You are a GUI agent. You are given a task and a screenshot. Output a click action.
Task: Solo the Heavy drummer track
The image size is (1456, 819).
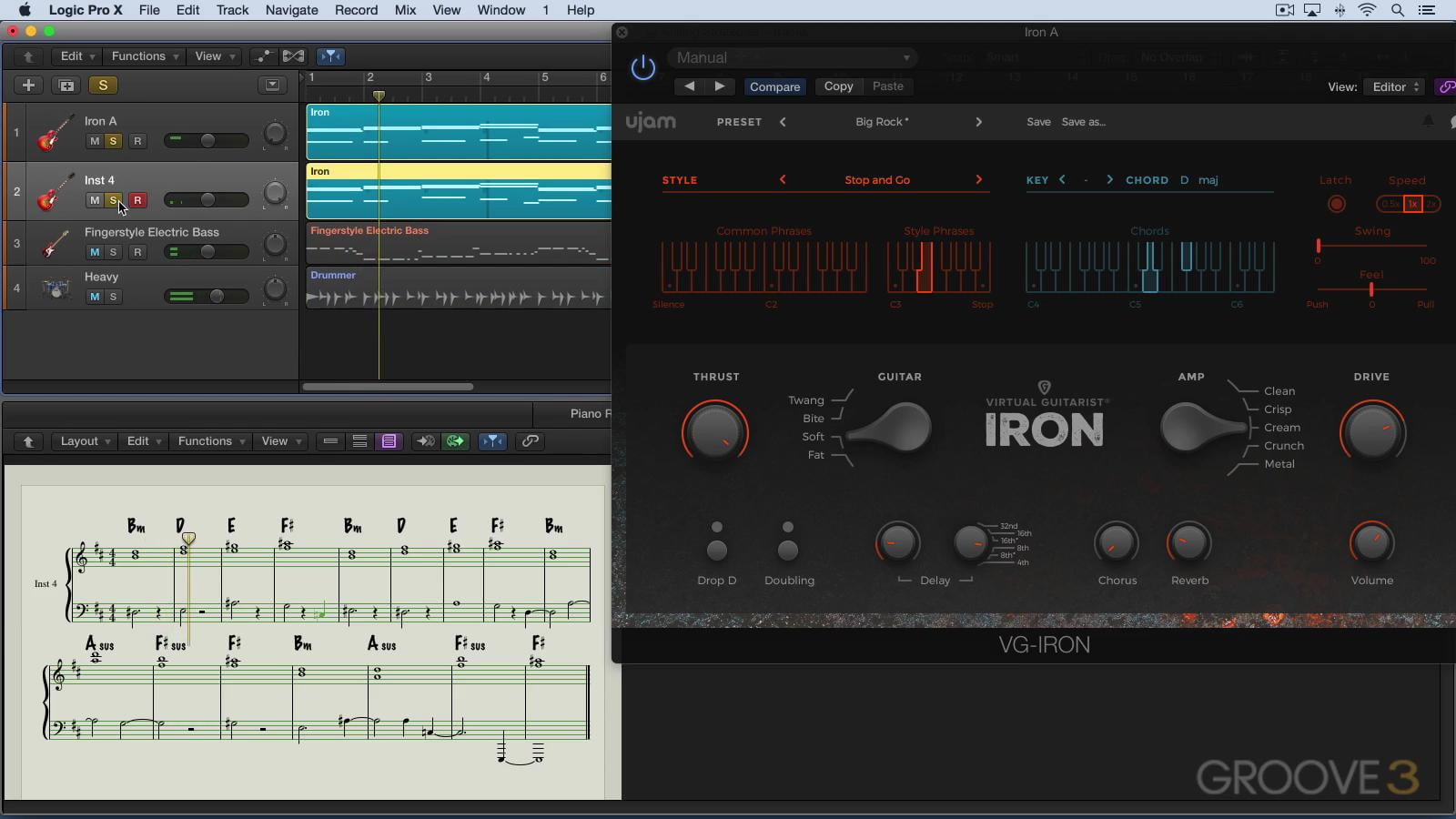tap(113, 297)
